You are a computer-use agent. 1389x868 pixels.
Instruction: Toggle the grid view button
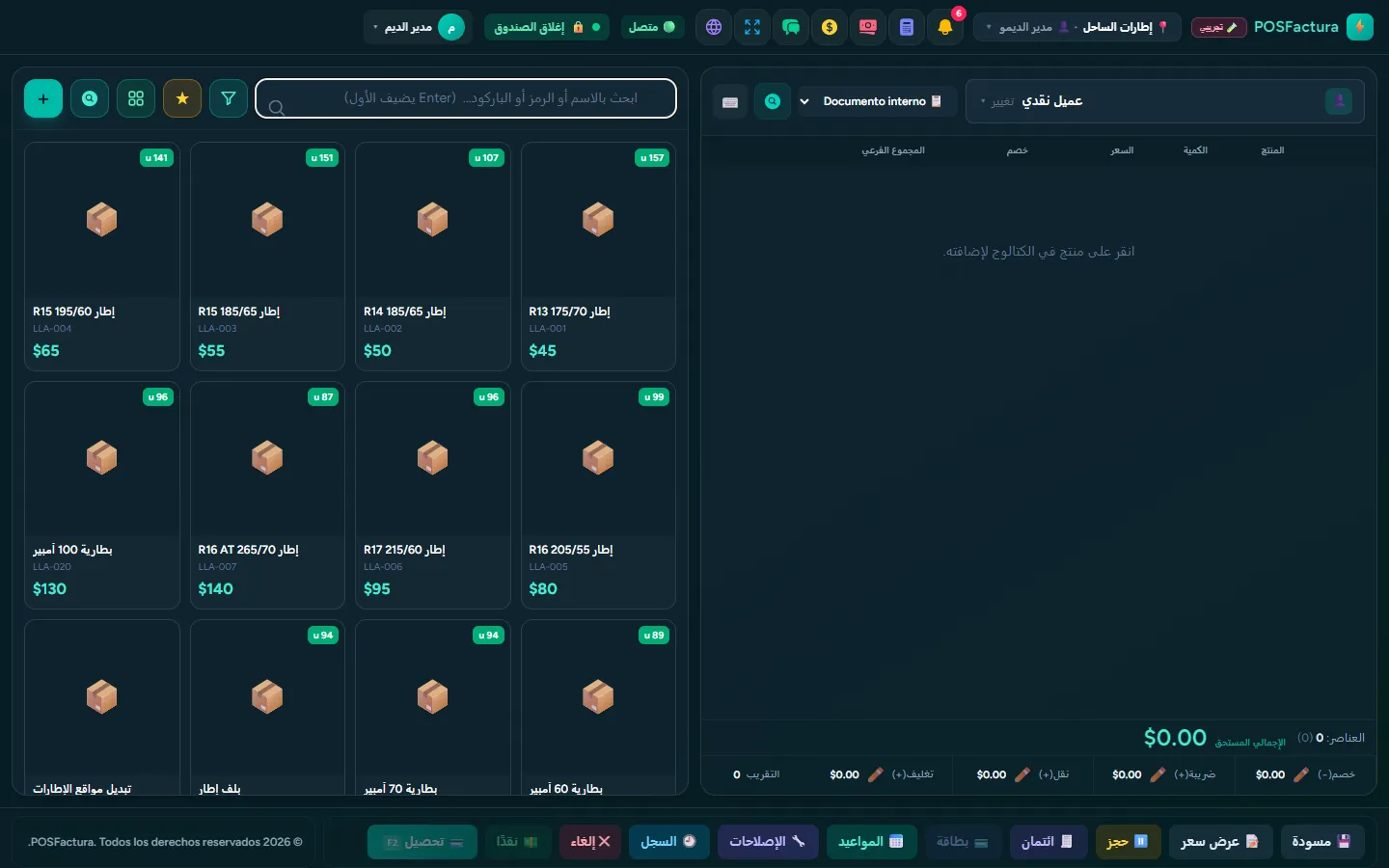pos(136,98)
